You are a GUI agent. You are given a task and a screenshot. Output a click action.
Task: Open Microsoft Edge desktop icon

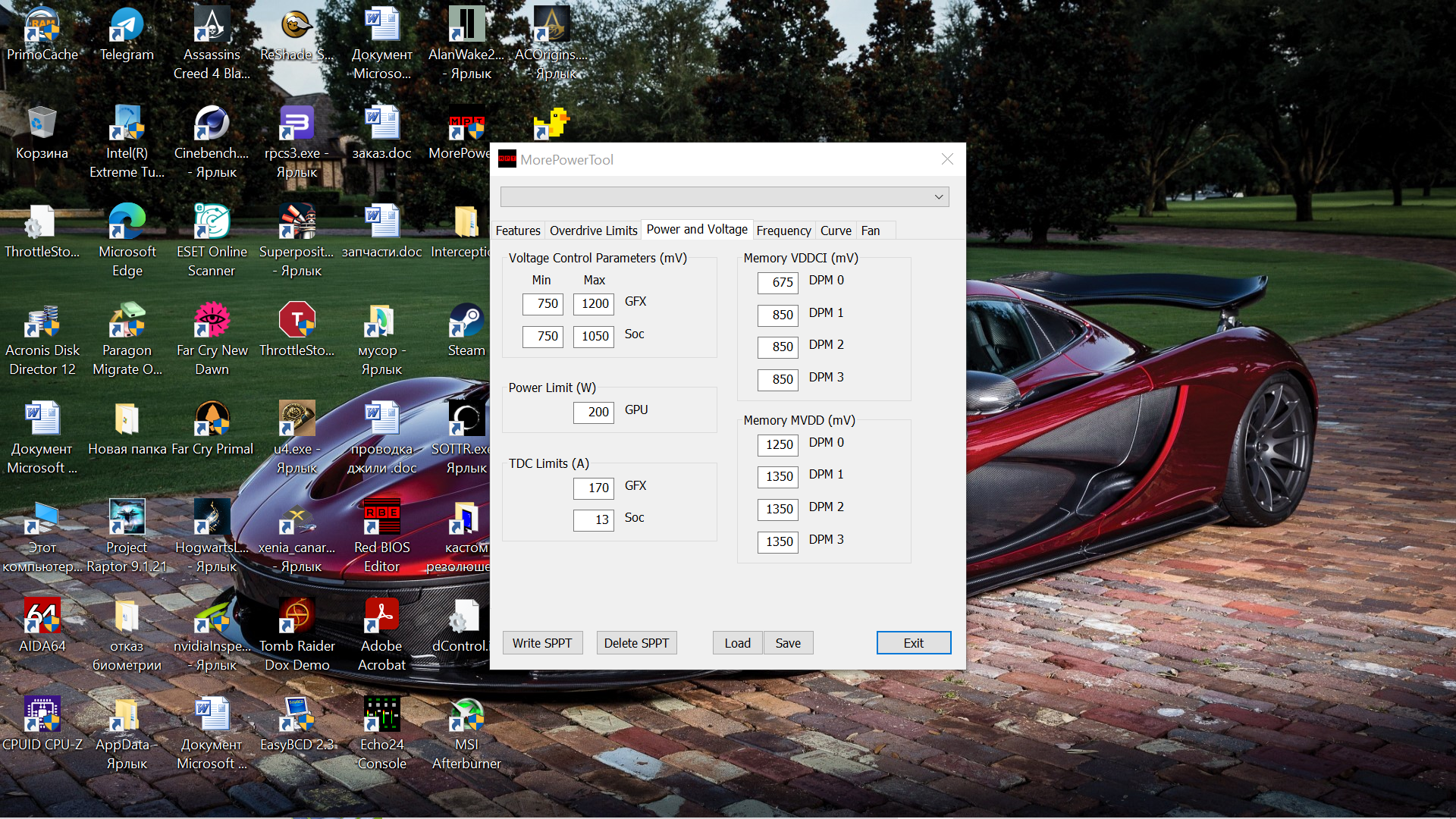[x=127, y=223]
